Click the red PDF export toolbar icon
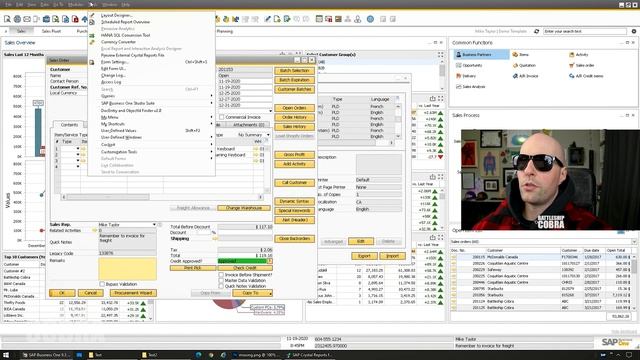 click(75, 19)
